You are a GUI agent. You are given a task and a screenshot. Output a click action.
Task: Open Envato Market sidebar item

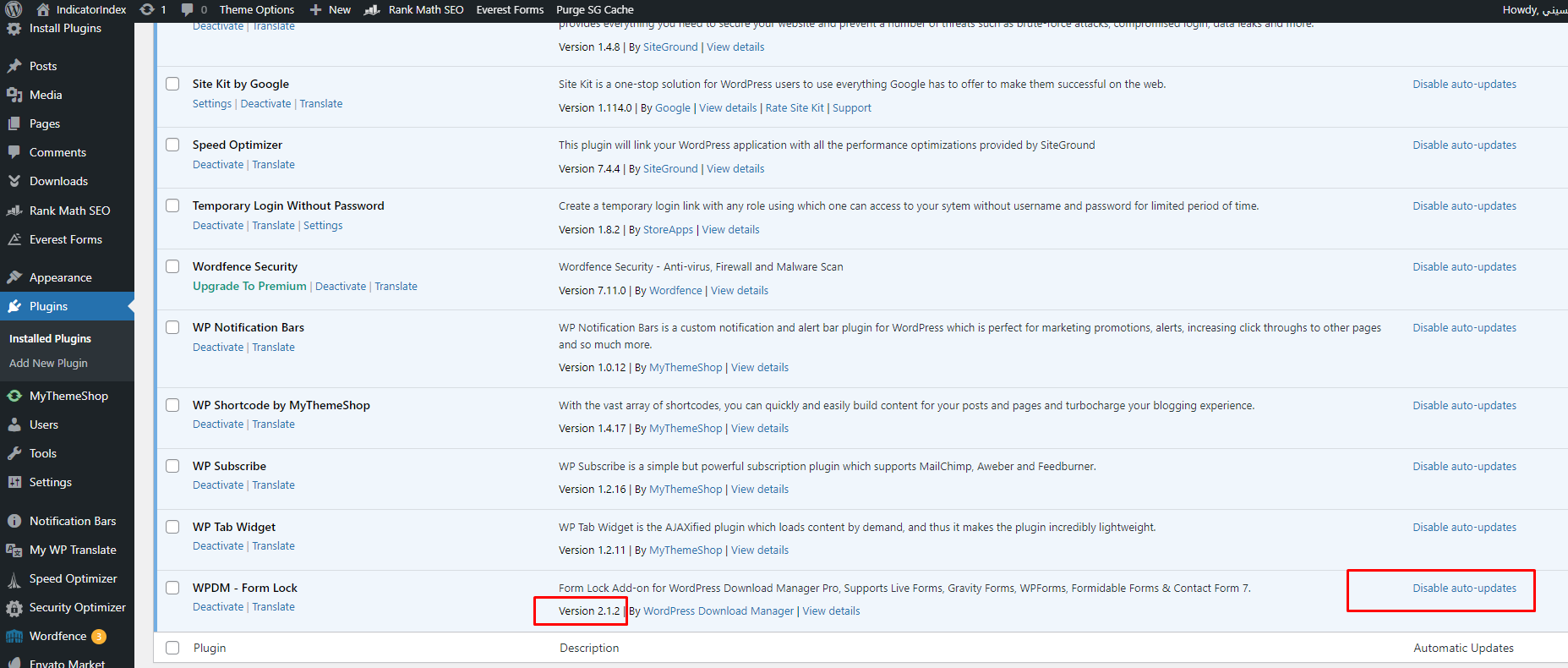pyautogui.click(x=67, y=663)
